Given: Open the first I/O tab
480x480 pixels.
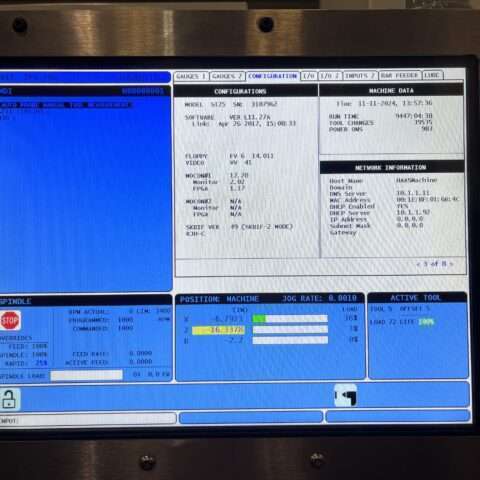Looking at the screenshot, I should (x=309, y=76).
